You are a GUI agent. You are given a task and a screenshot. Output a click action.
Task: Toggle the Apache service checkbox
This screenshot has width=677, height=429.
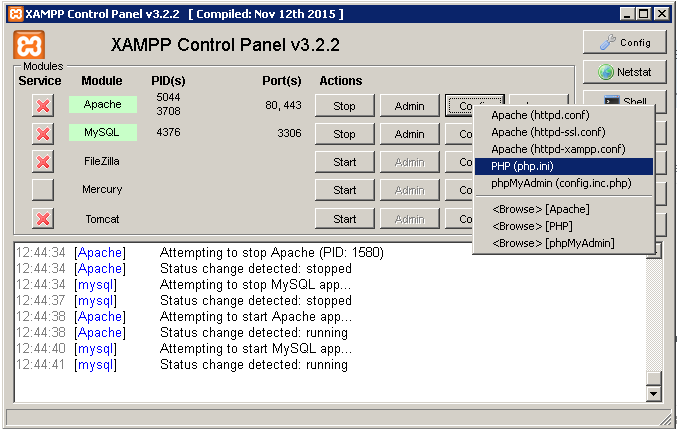click(43, 106)
